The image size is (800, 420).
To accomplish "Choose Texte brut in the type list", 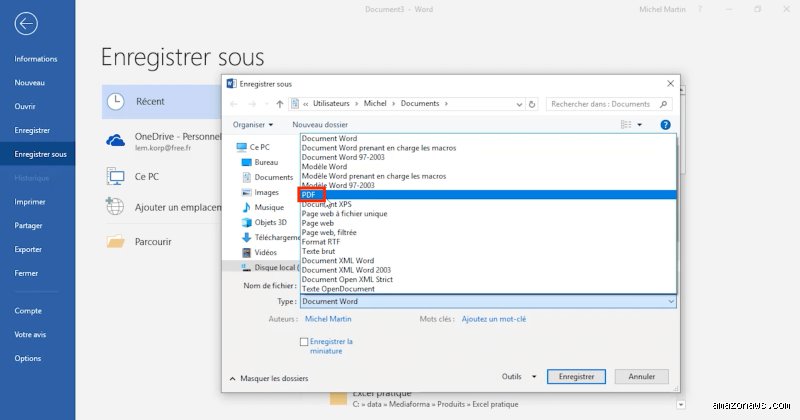I will pyautogui.click(x=488, y=251).
